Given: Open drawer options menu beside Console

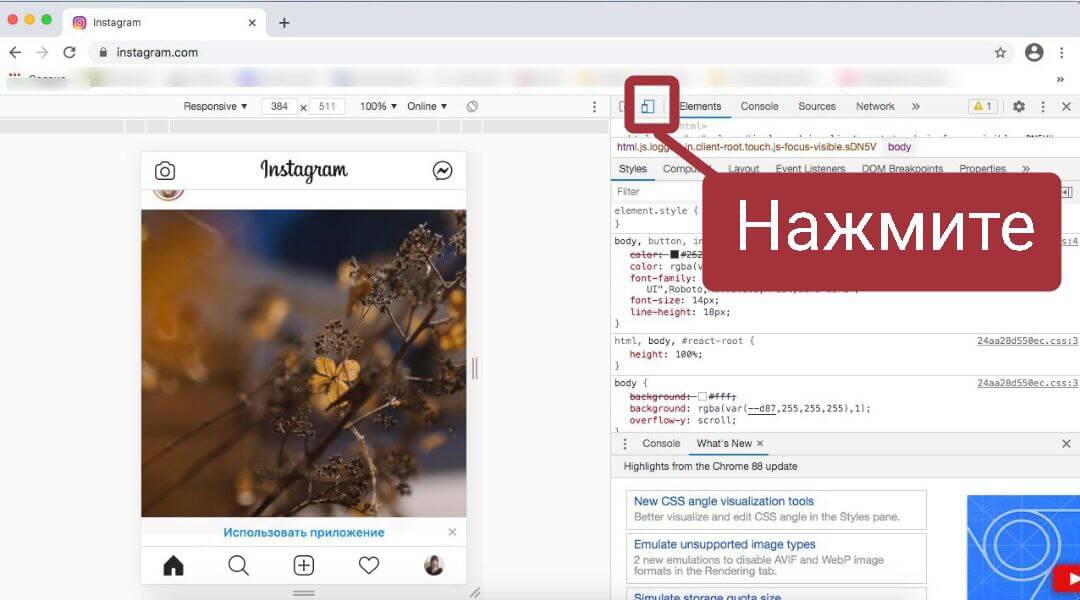Looking at the screenshot, I should click(x=625, y=444).
